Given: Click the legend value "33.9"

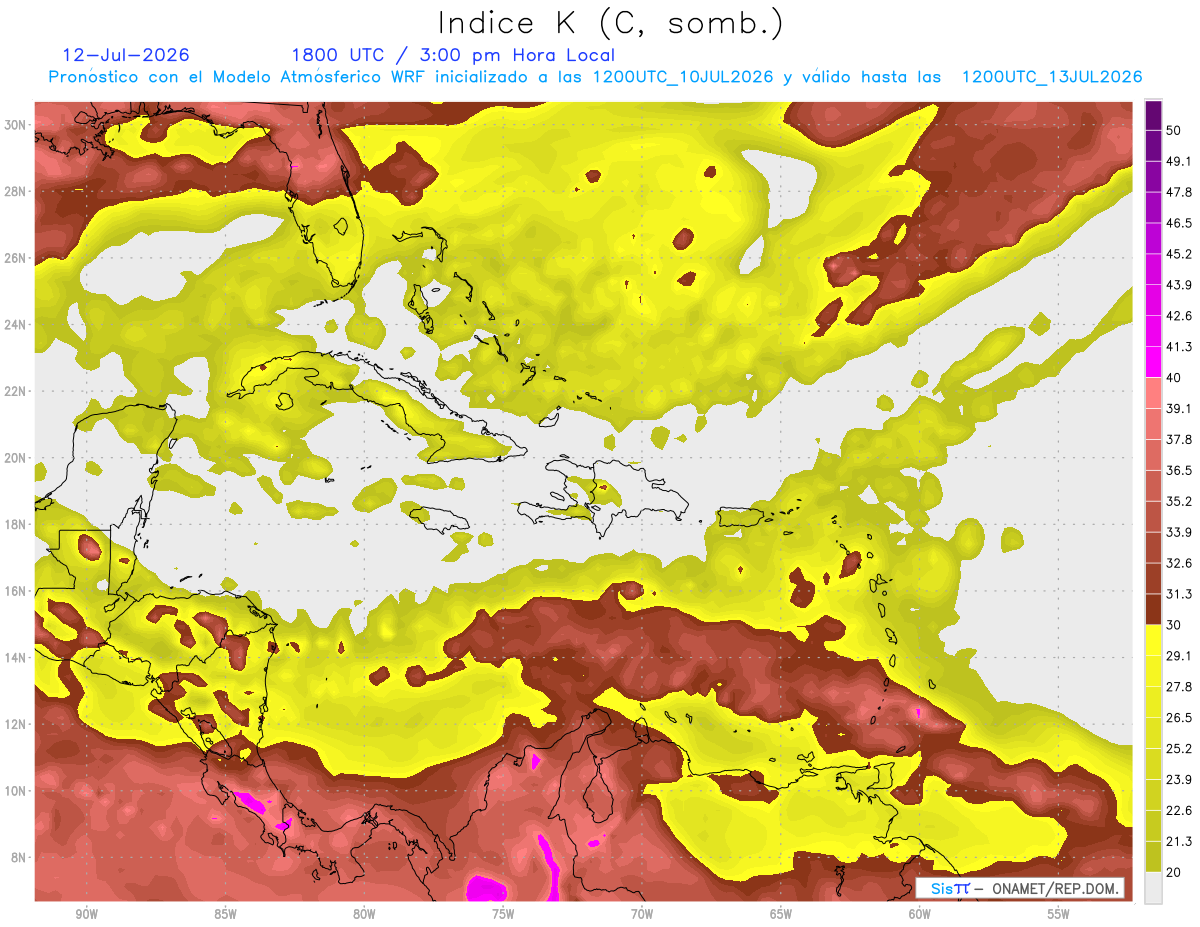Looking at the screenshot, I should tap(1178, 532).
